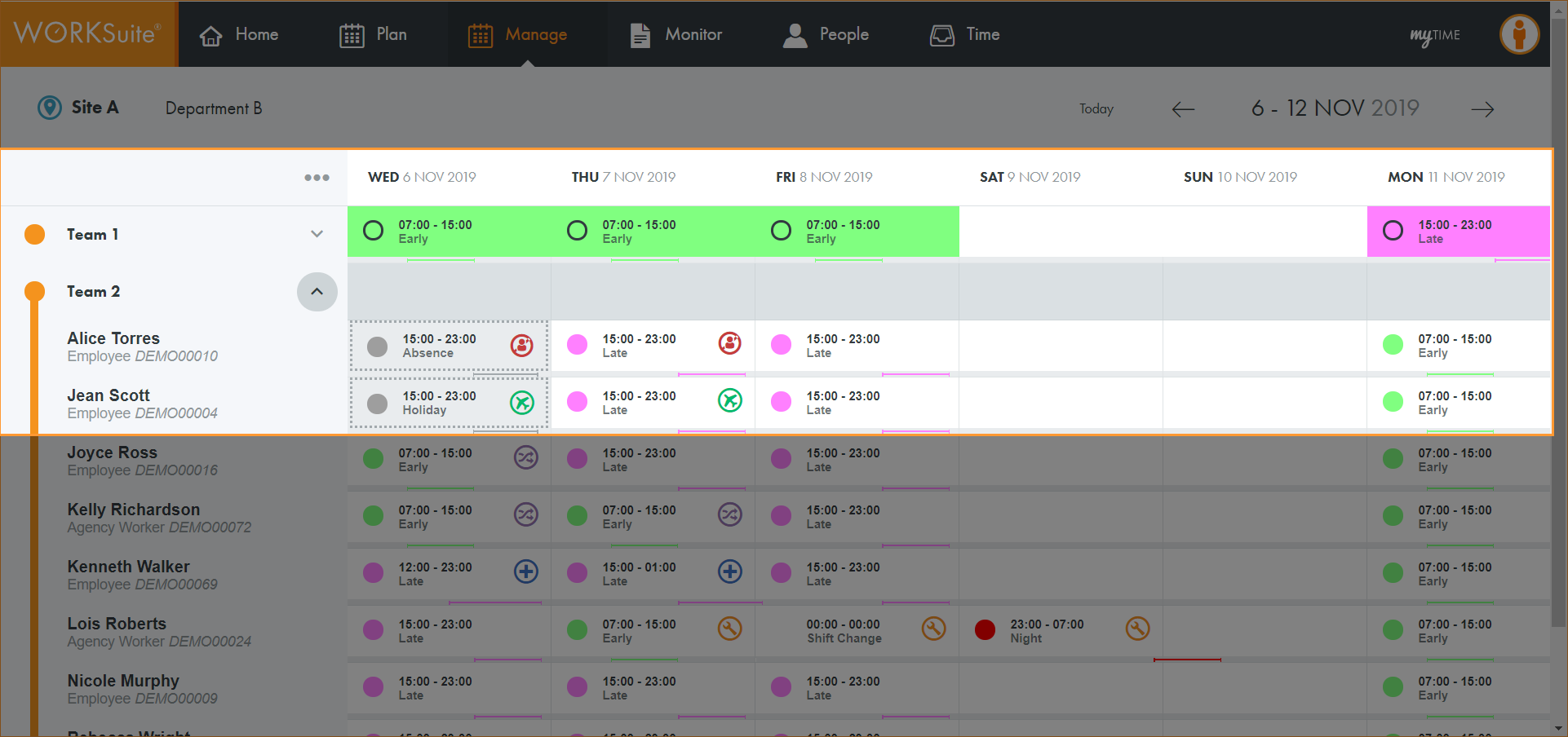Click the wrench icon on Lois Roberts' Saturday Night shift

click(x=1137, y=629)
